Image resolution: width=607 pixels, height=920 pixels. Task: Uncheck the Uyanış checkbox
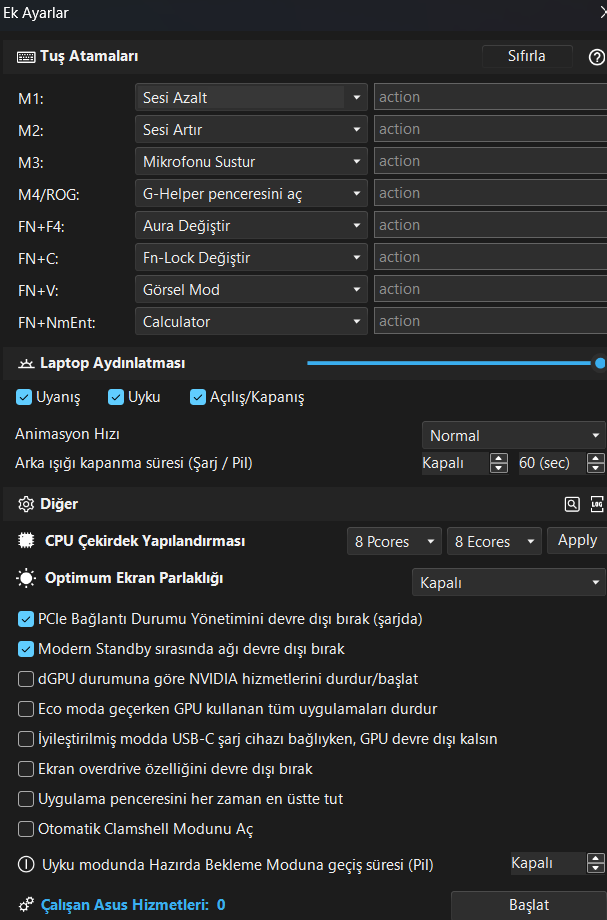[23, 397]
